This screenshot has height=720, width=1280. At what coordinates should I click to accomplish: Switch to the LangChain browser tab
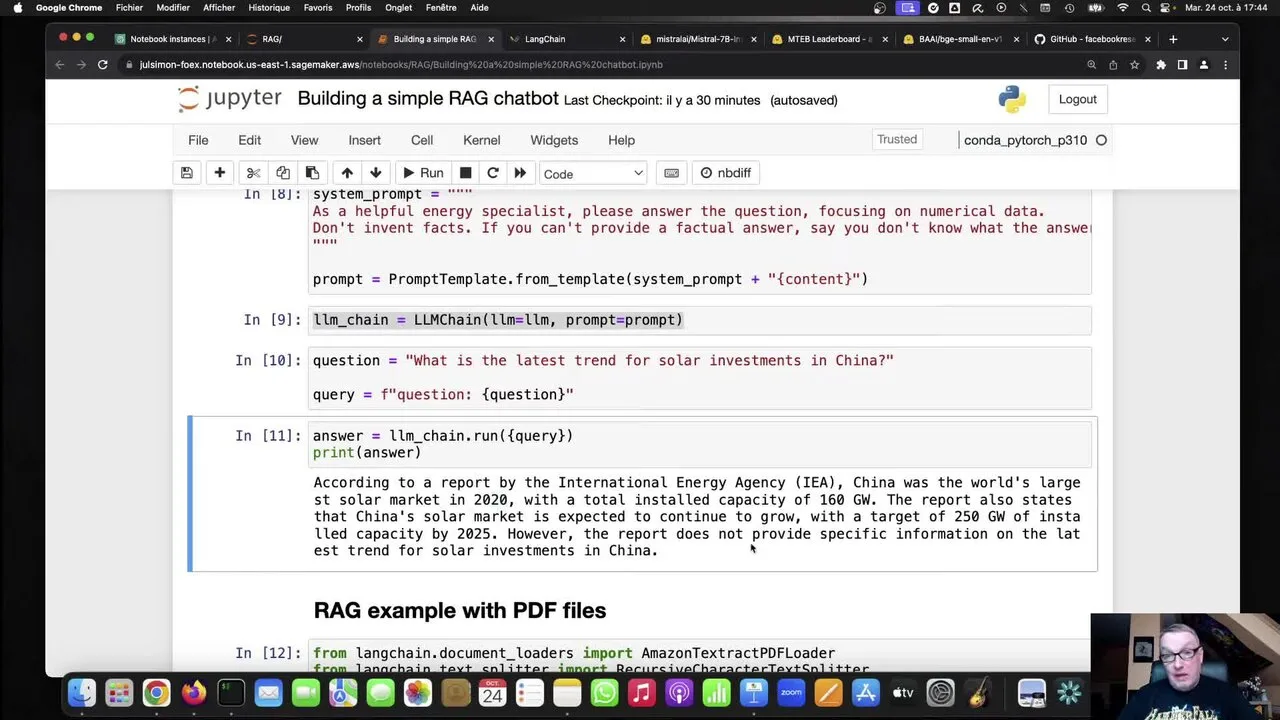[x=566, y=39]
